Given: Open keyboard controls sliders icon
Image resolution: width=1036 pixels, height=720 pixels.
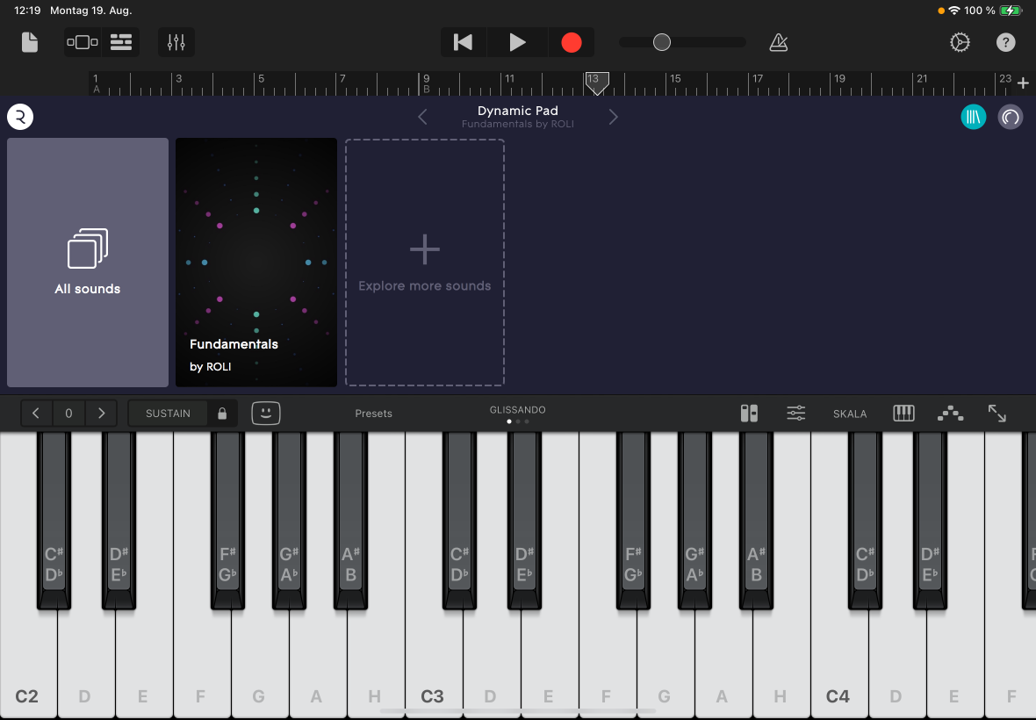Looking at the screenshot, I should click(796, 413).
